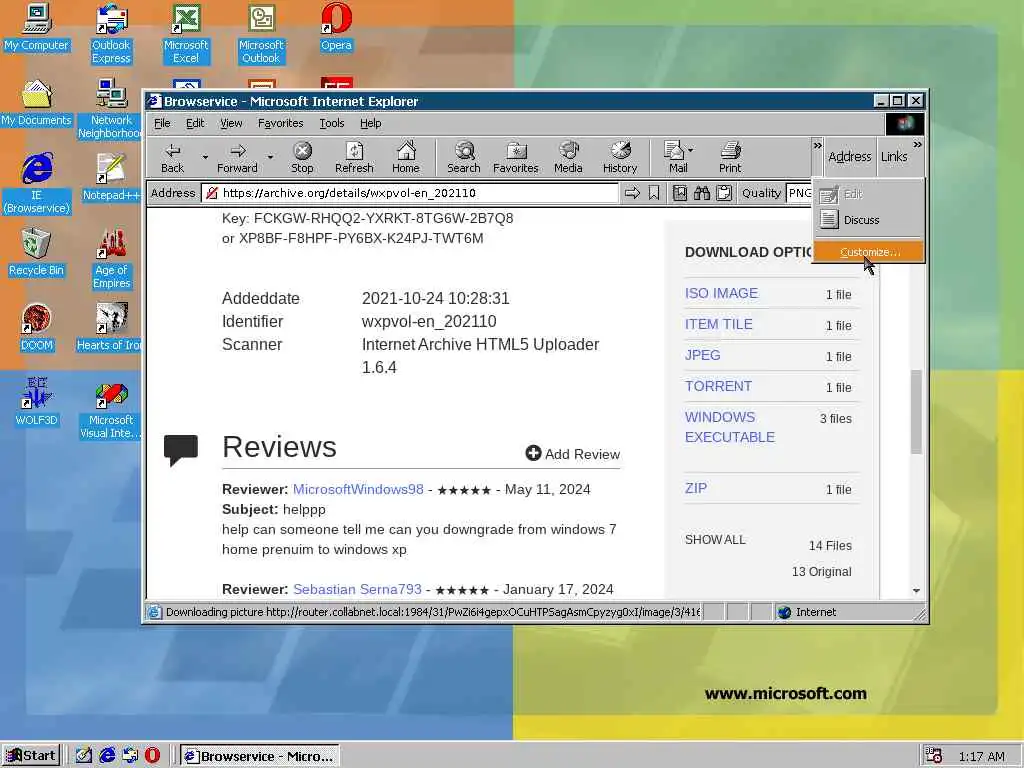1024x768 pixels.
Task: Open the File menu
Action: pos(162,123)
